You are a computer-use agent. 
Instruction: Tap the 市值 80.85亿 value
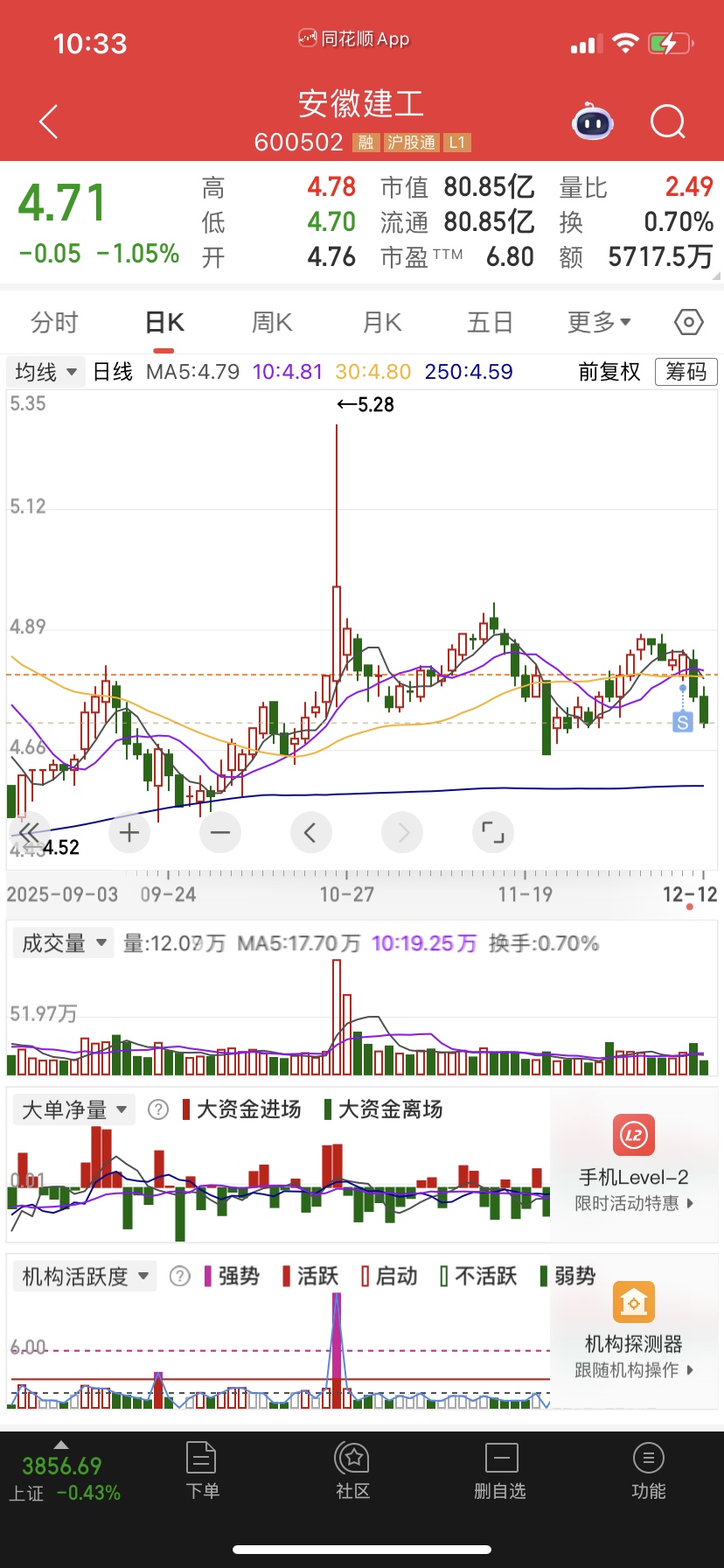(489, 186)
